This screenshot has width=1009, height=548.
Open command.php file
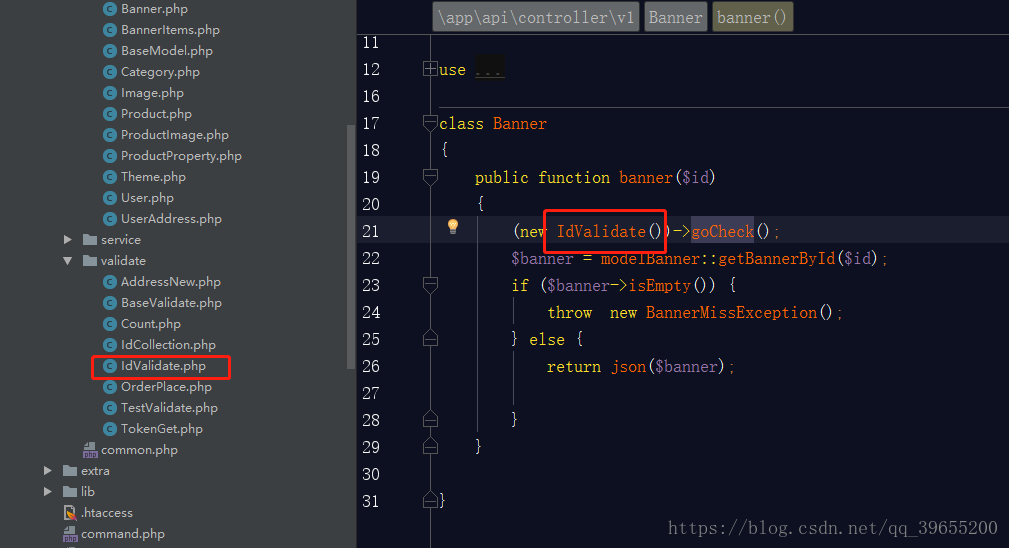123,534
